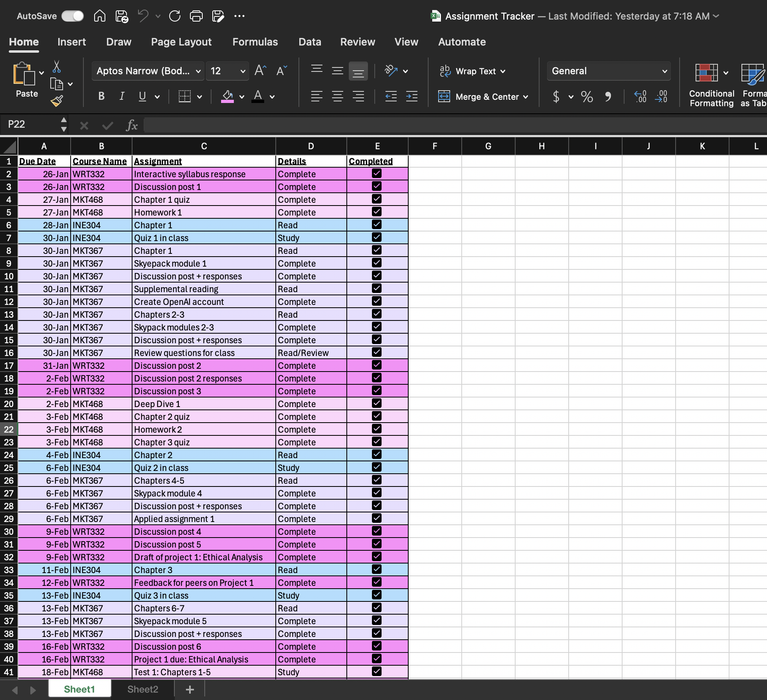Align text to bottom of cell

pos(358,72)
